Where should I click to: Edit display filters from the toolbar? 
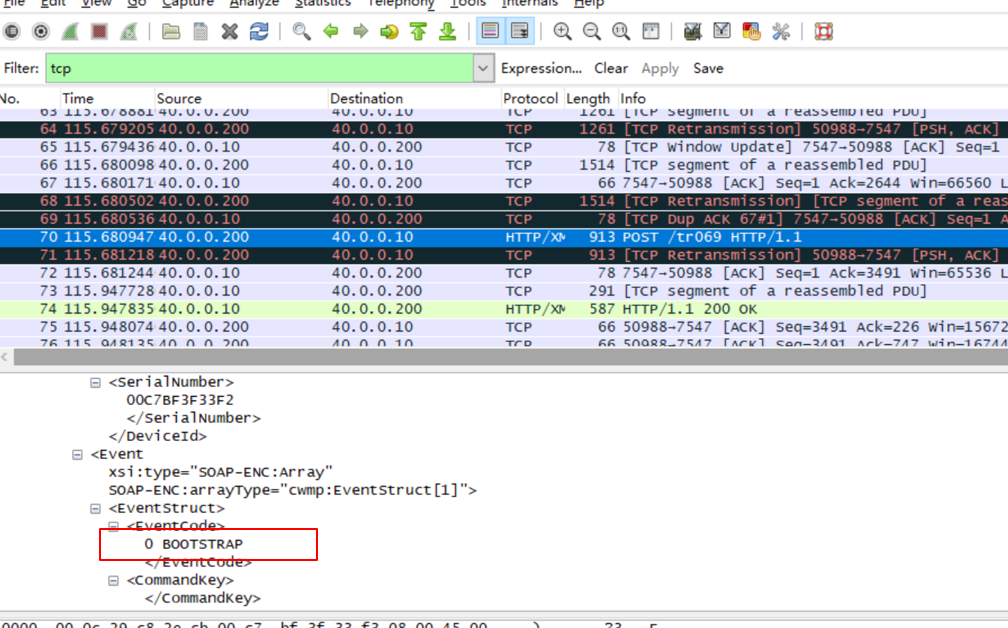click(x=722, y=31)
